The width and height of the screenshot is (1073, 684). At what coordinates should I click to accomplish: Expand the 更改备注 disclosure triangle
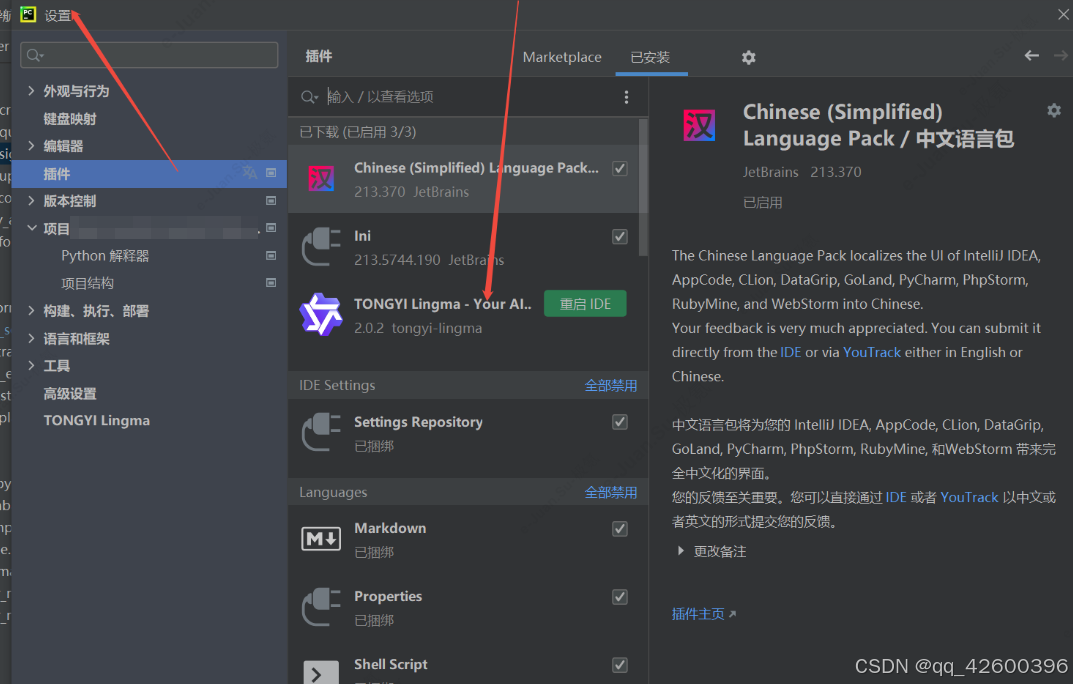coord(680,551)
